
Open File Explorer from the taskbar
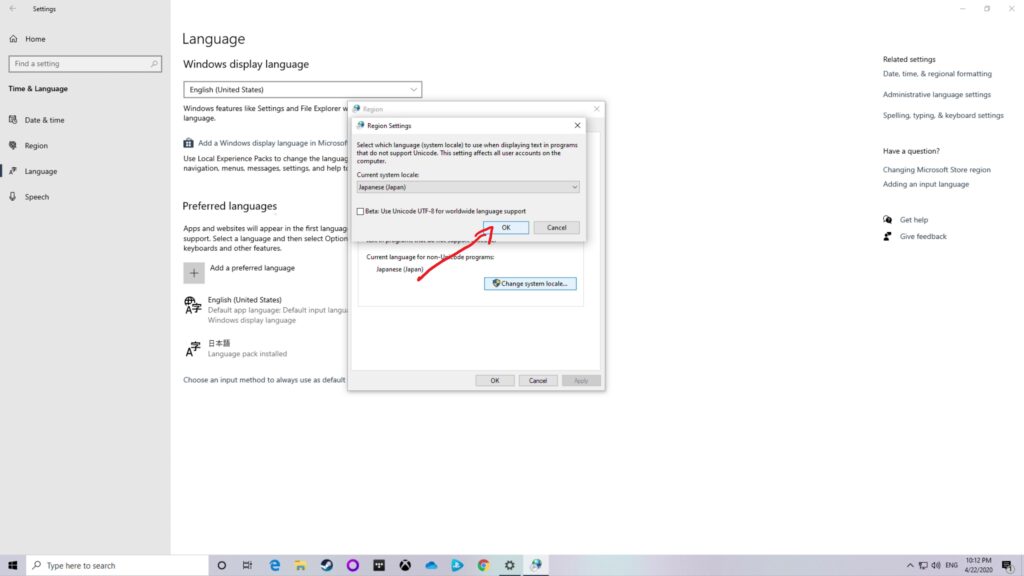tap(300, 565)
